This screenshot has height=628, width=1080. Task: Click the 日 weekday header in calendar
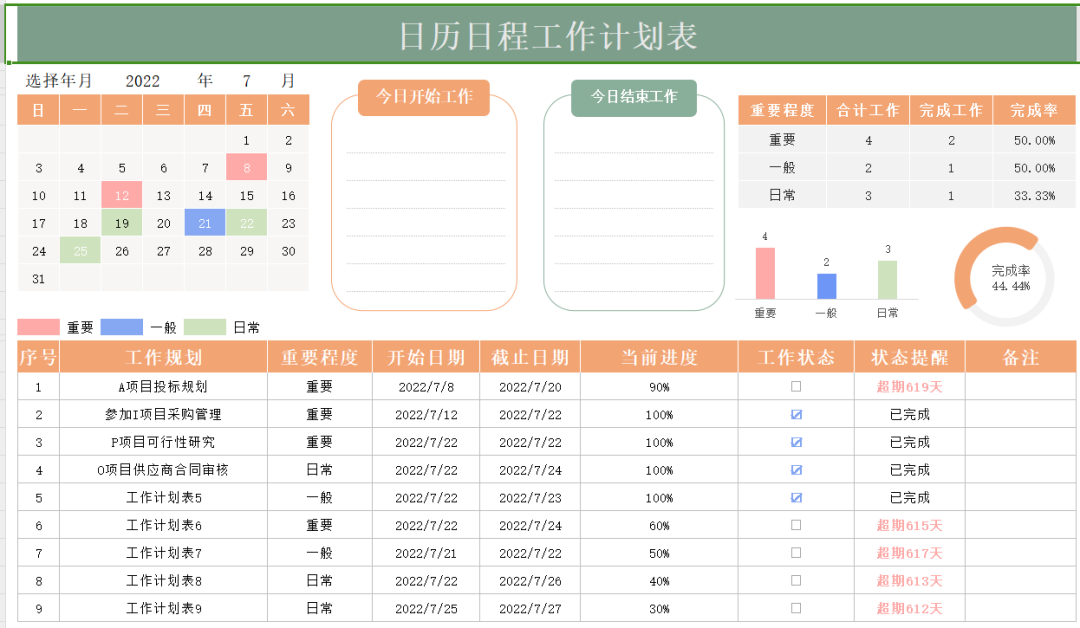click(x=39, y=110)
